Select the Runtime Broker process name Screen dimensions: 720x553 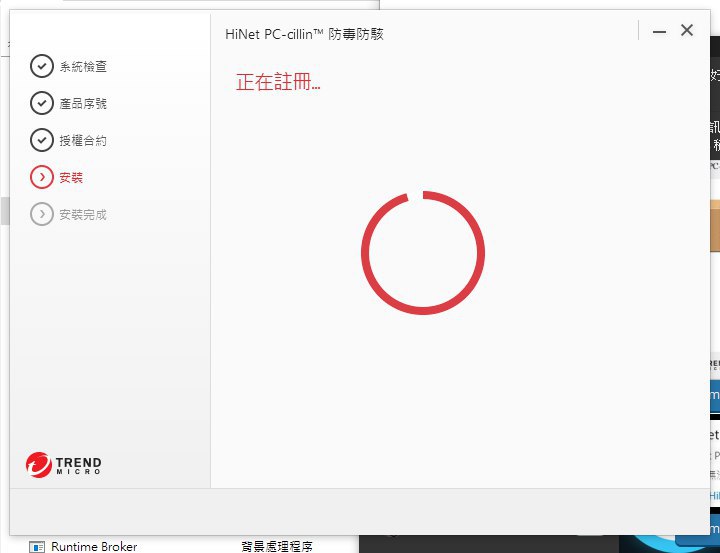(94, 547)
